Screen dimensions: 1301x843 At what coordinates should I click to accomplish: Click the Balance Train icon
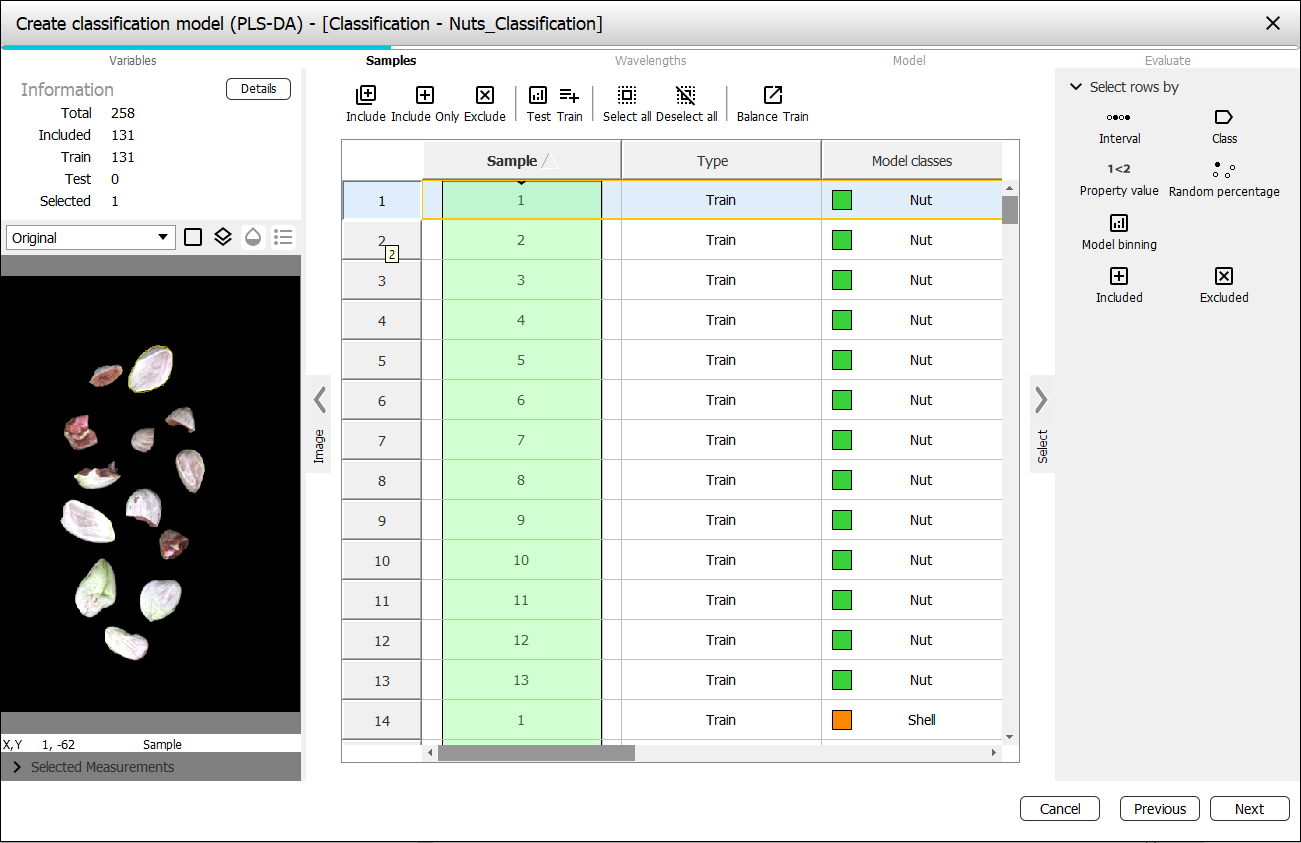[772, 96]
